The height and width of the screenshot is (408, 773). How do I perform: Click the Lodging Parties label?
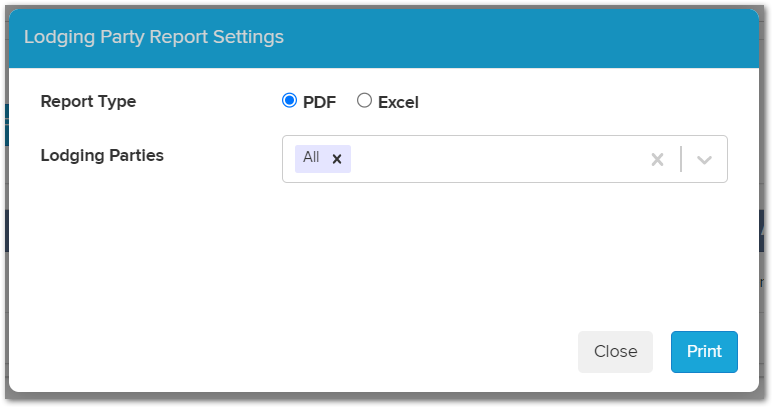[102, 156]
